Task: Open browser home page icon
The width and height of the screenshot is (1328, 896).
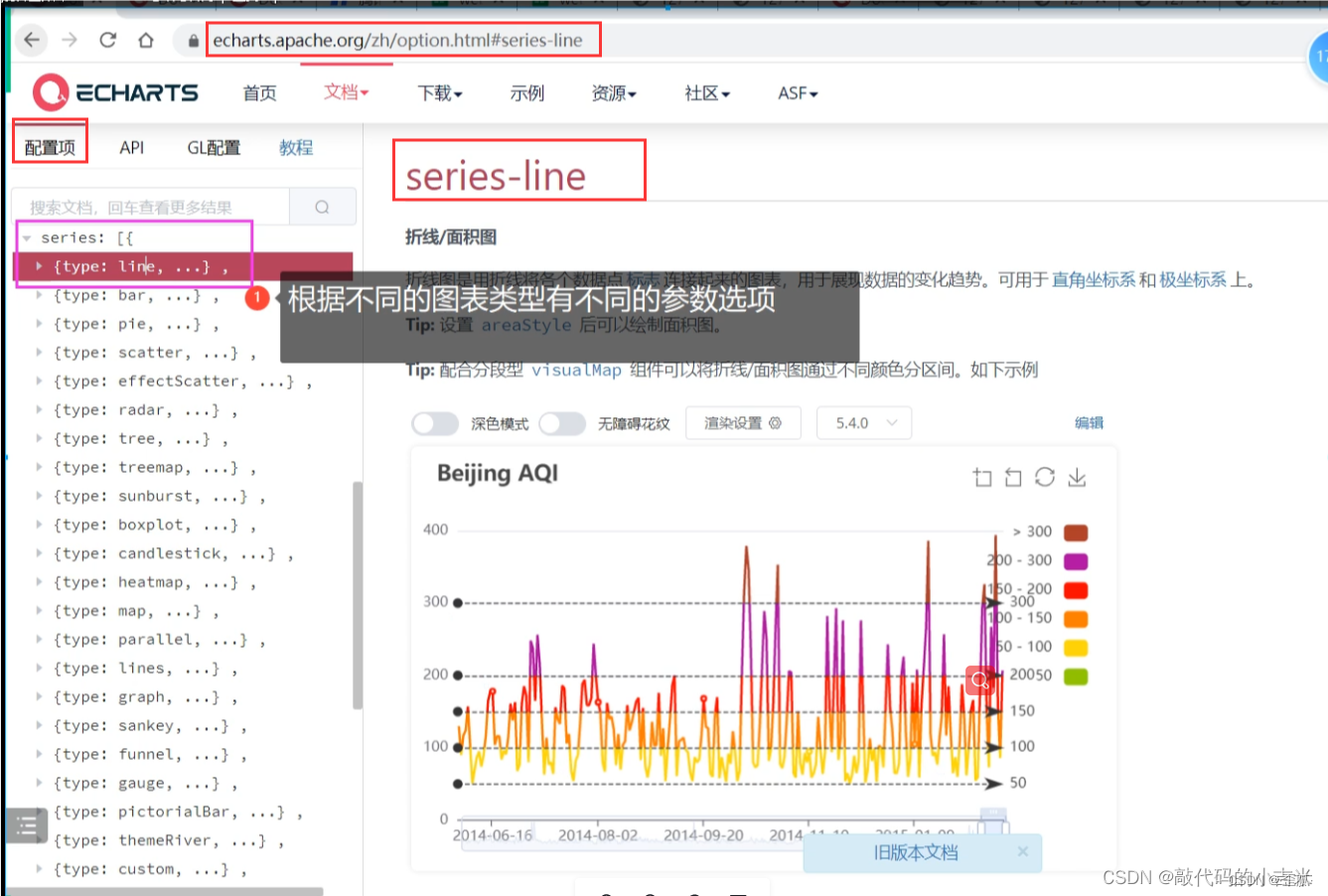Action: point(146,40)
